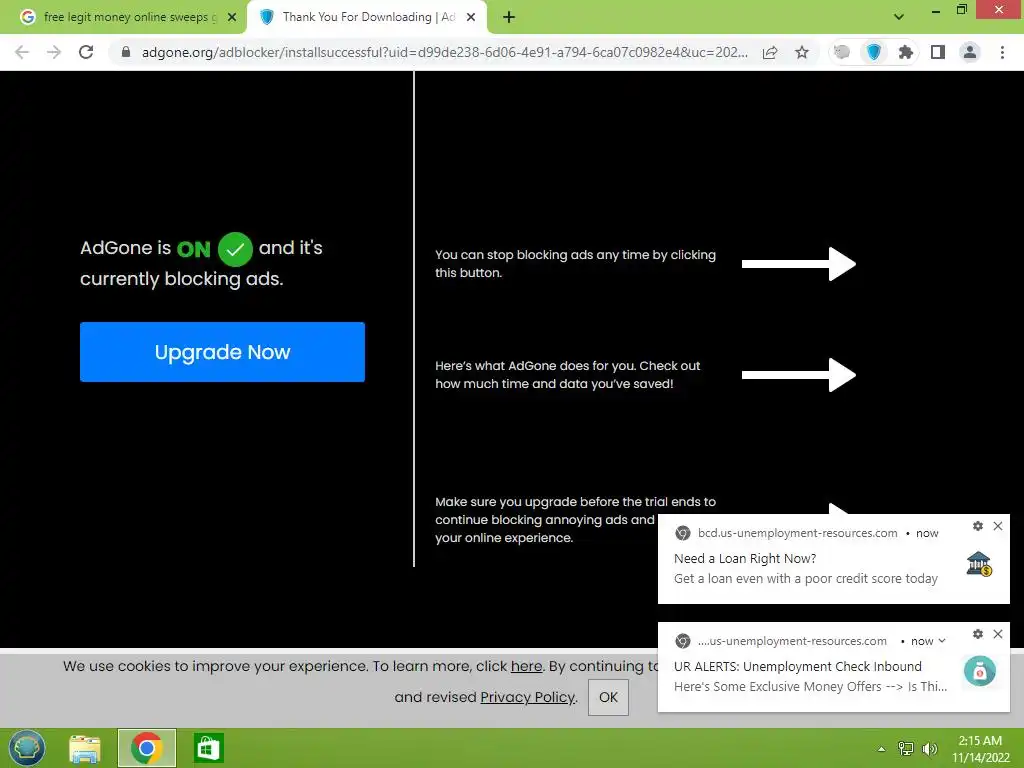The height and width of the screenshot is (768, 1024).
Task: Reload the current page
Action: 86,52
